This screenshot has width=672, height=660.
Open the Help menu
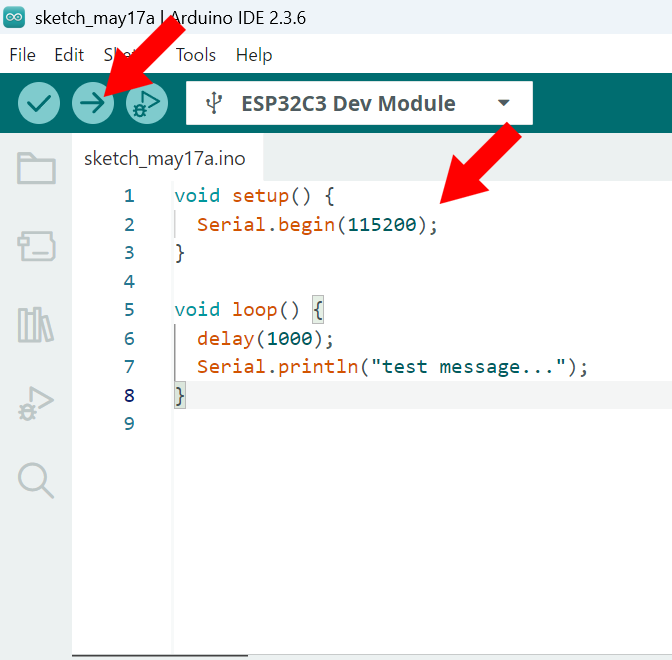[x=254, y=55]
